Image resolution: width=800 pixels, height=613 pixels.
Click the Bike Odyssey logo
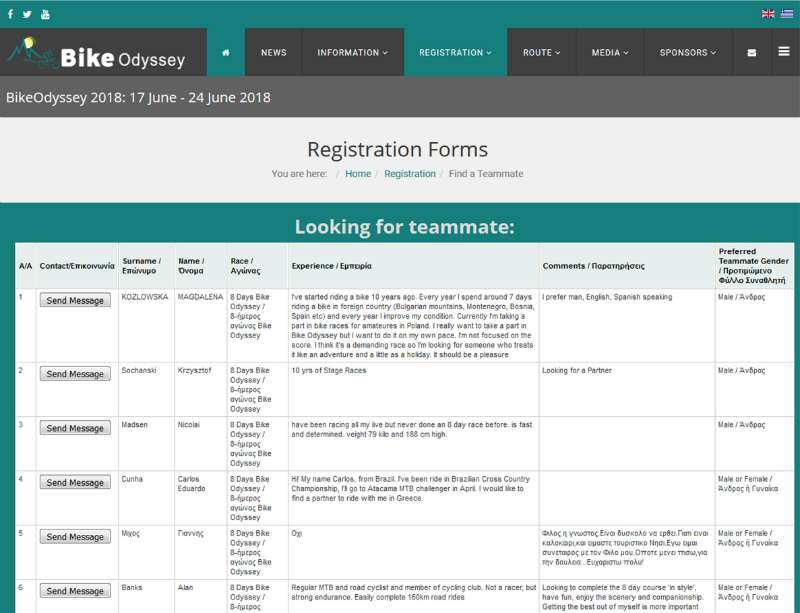coord(96,54)
